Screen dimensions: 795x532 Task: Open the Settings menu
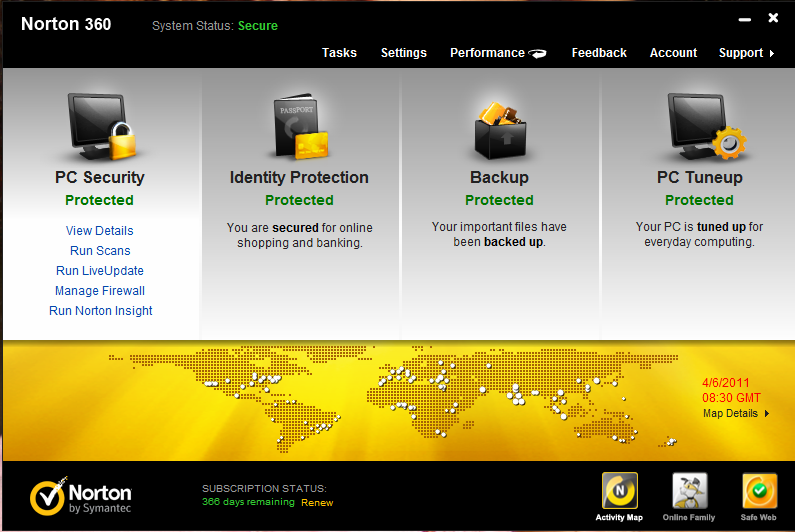pyautogui.click(x=404, y=53)
